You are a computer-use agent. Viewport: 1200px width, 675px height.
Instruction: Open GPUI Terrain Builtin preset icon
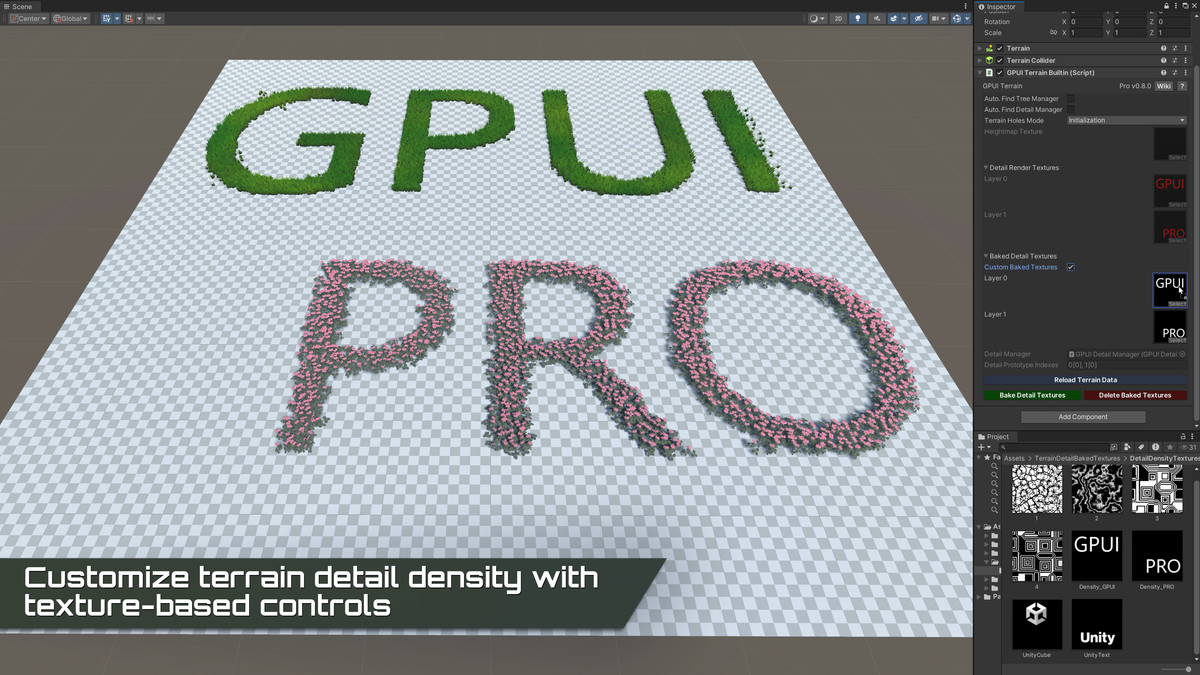pyautogui.click(x=1175, y=73)
